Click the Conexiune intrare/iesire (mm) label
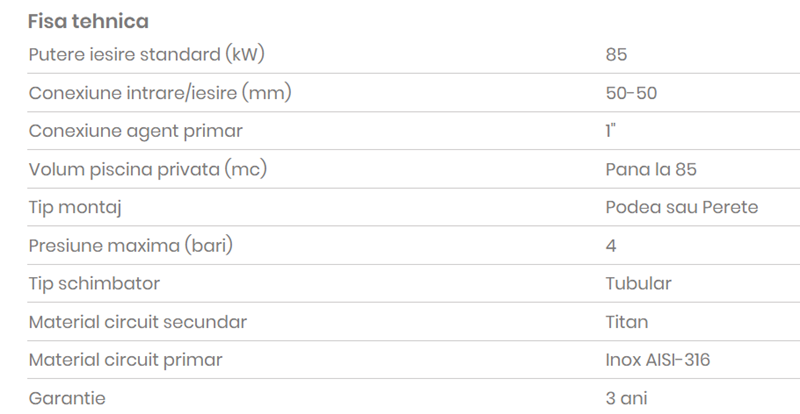The image size is (800, 414). tap(160, 93)
